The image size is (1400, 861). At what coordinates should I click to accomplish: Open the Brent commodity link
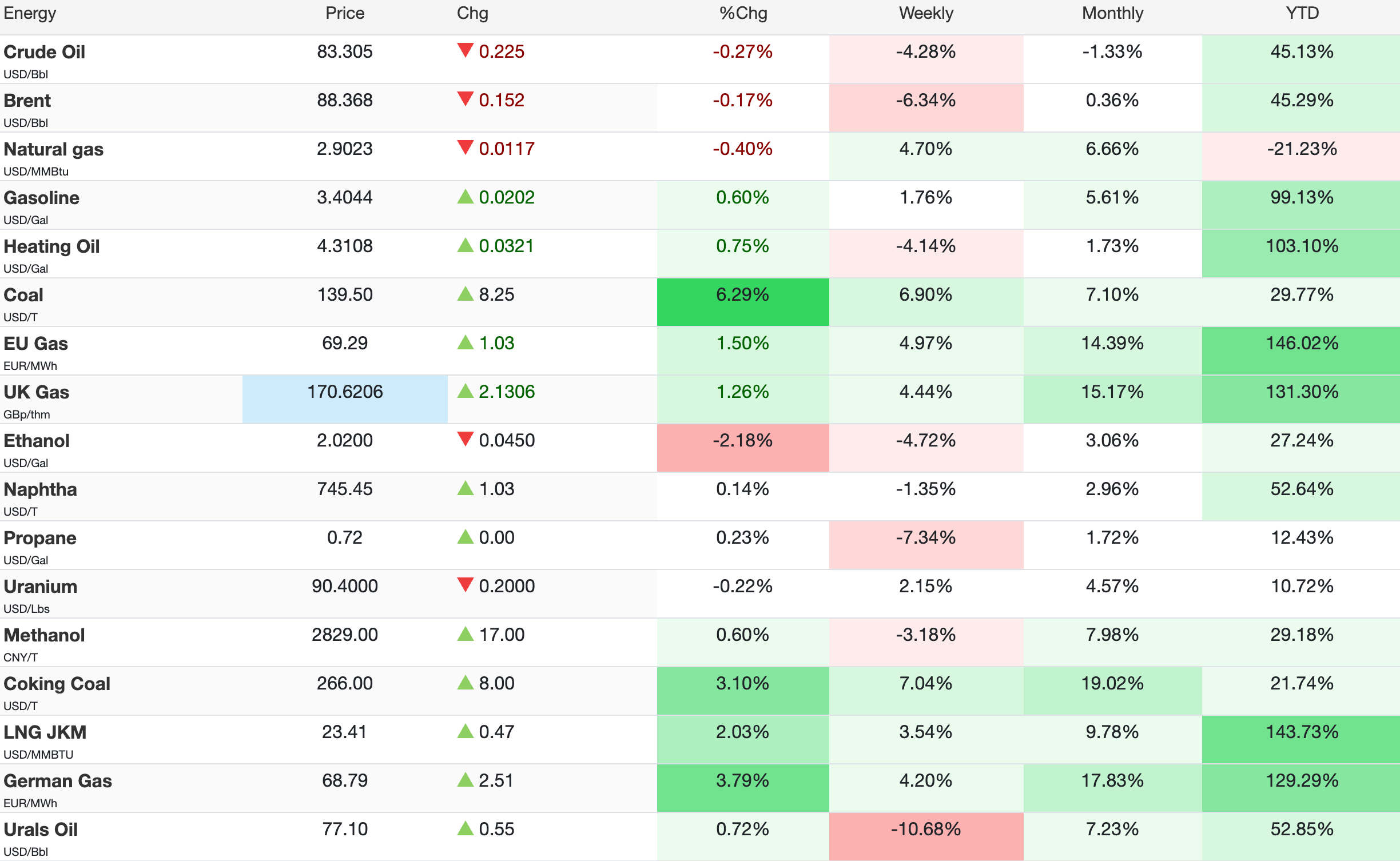[x=27, y=101]
